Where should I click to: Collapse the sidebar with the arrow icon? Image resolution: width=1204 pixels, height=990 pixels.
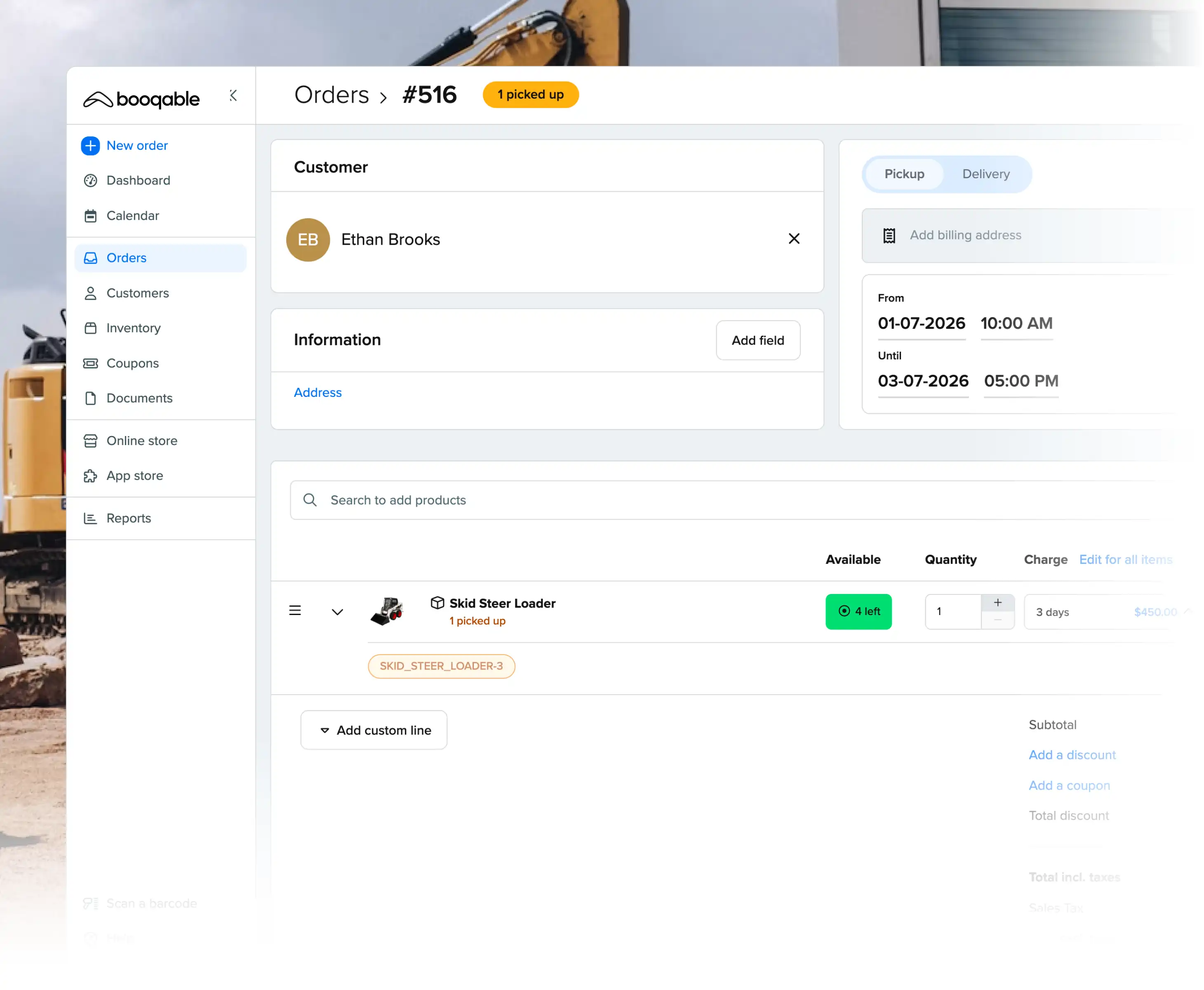click(x=233, y=95)
